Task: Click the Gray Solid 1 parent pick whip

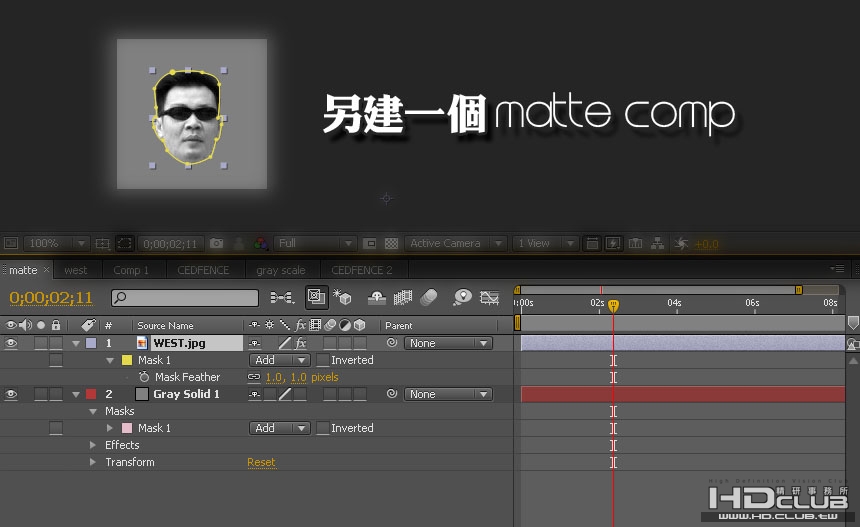Action: (392, 394)
